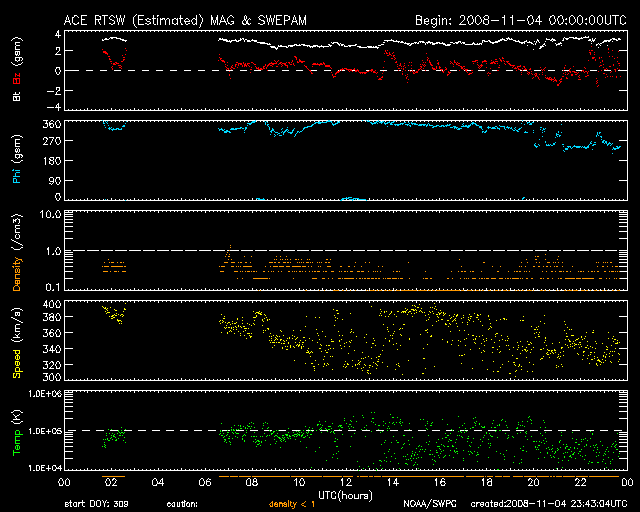Click the orange 'density < 1' caution legend

[x=296, y=504]
